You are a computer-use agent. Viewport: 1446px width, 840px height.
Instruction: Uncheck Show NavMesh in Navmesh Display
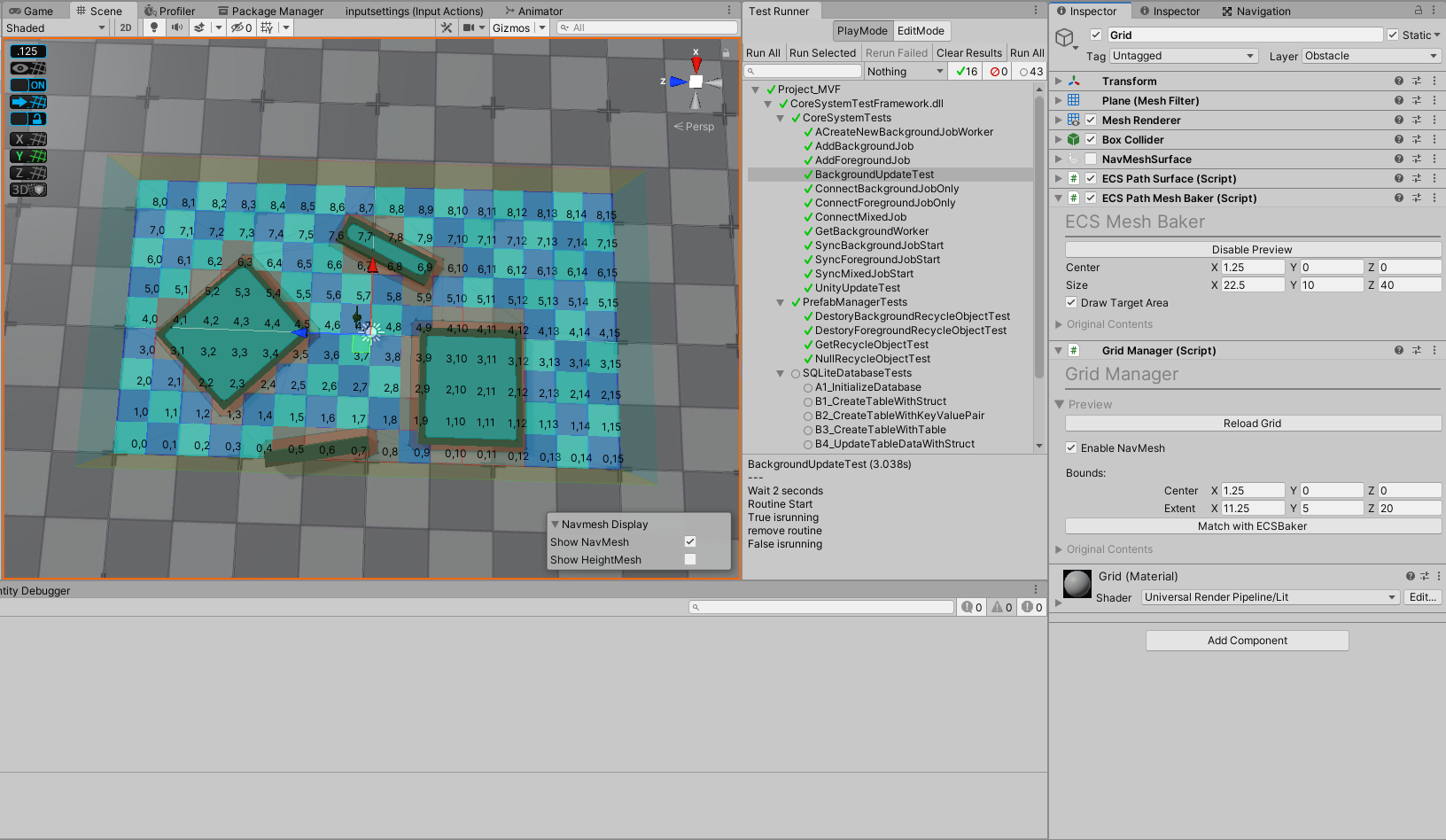[x=690, y=541]
